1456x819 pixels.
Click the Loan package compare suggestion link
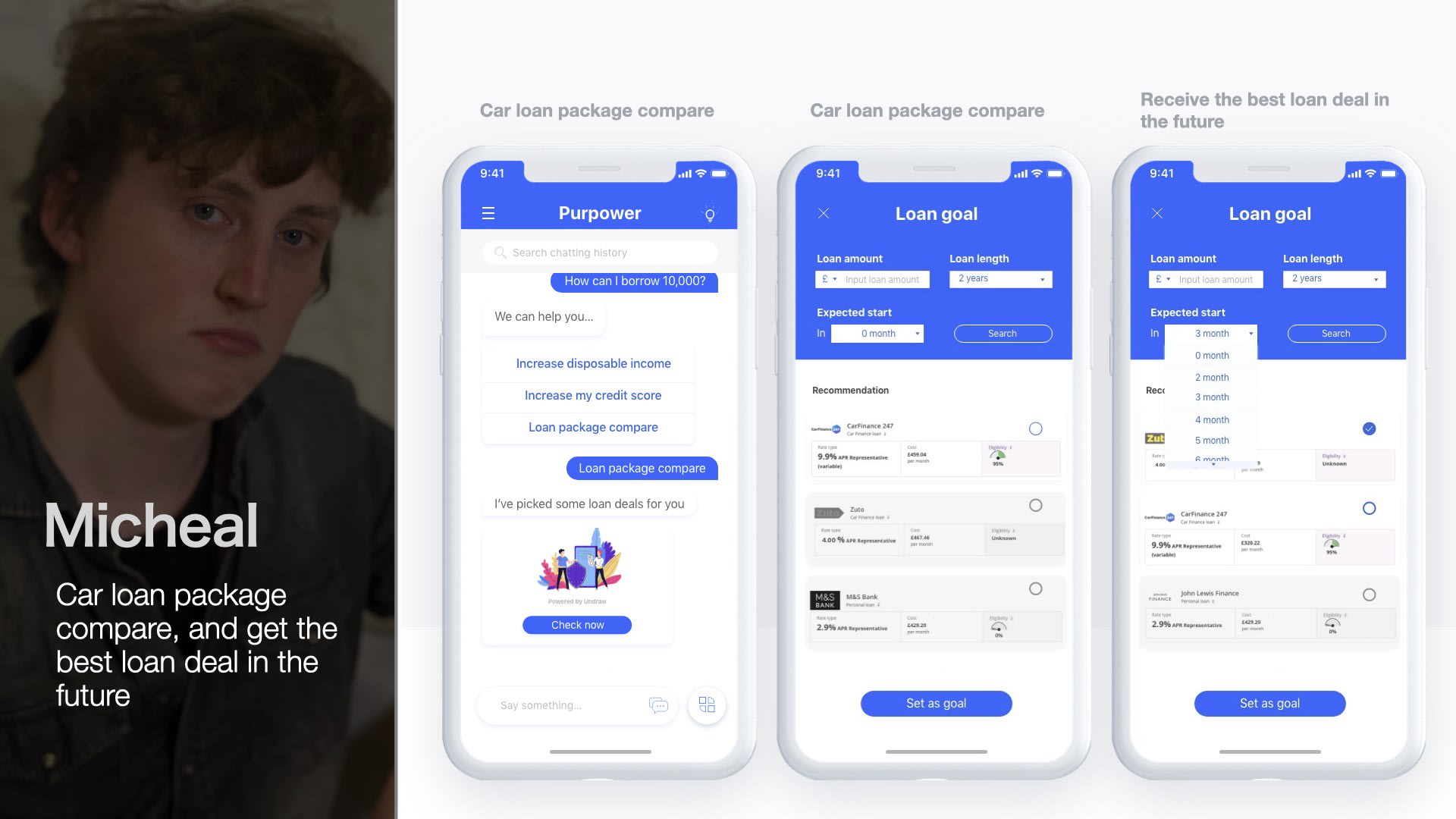pyautogui.click(x=593, y=427)
